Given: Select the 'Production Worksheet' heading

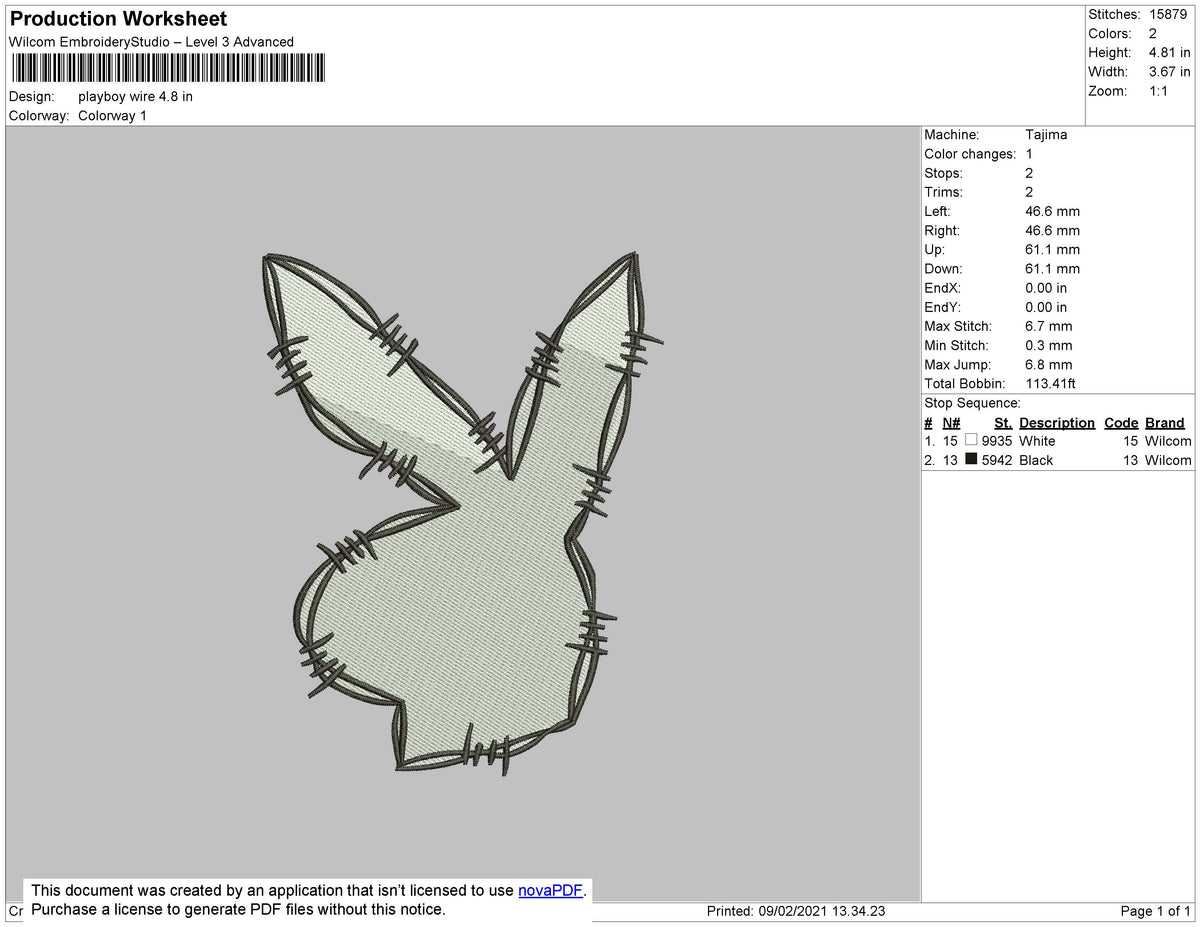Looking at the screenshot, I should coord(118,19).
